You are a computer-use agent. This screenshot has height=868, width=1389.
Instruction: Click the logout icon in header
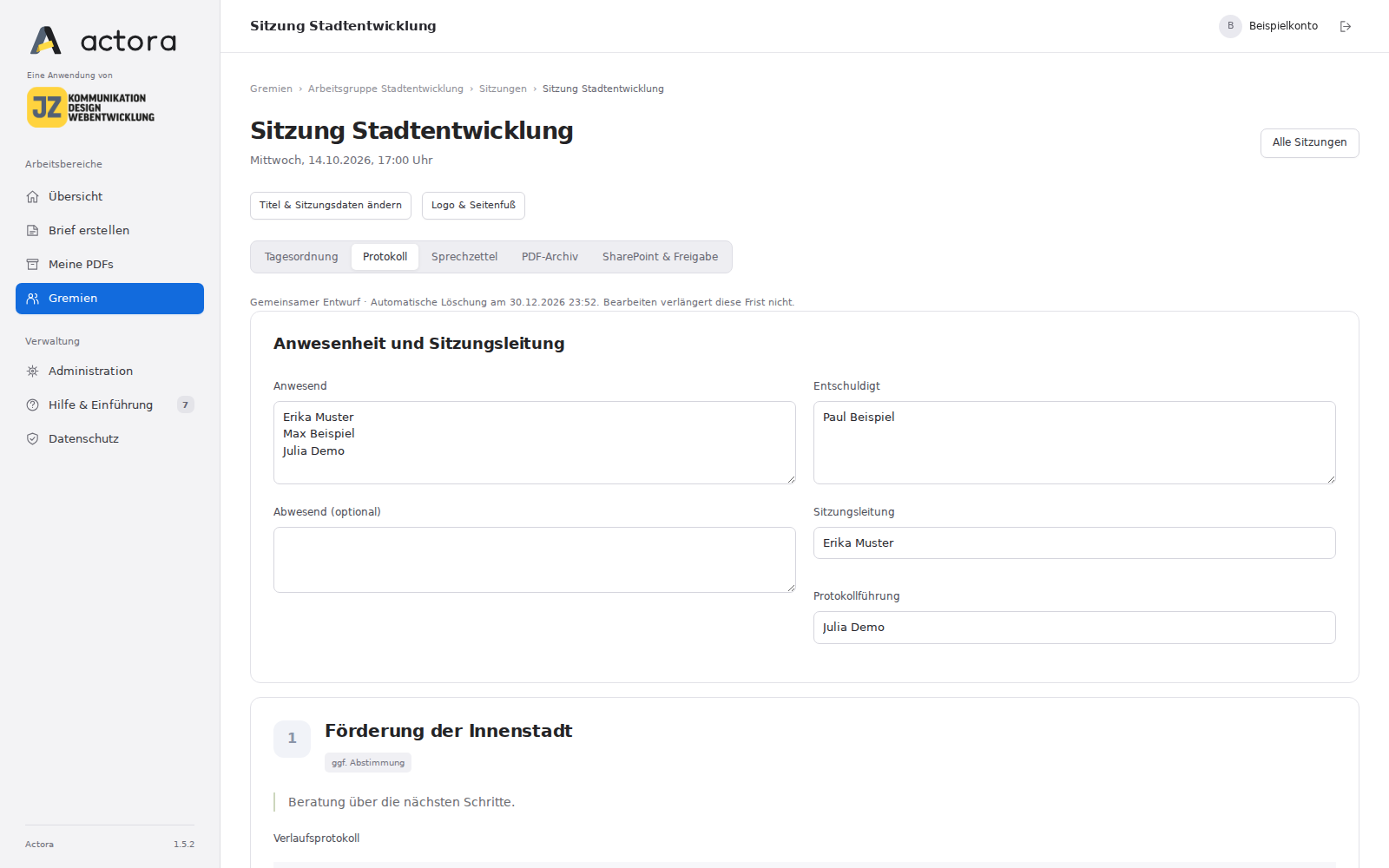point(1346,27)
